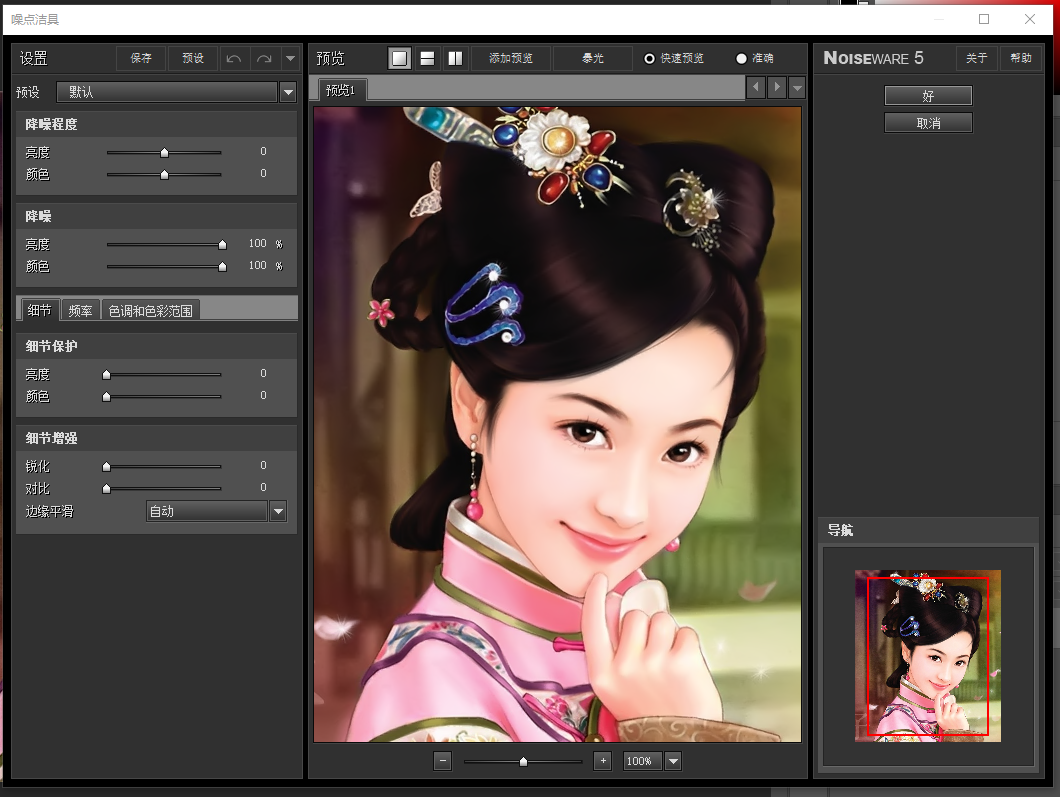This screenshot has width=1060, height=797.
Task: Click the 预设 button in the settings toolbar
Action: pyautogui.click(x=193, y=58)
